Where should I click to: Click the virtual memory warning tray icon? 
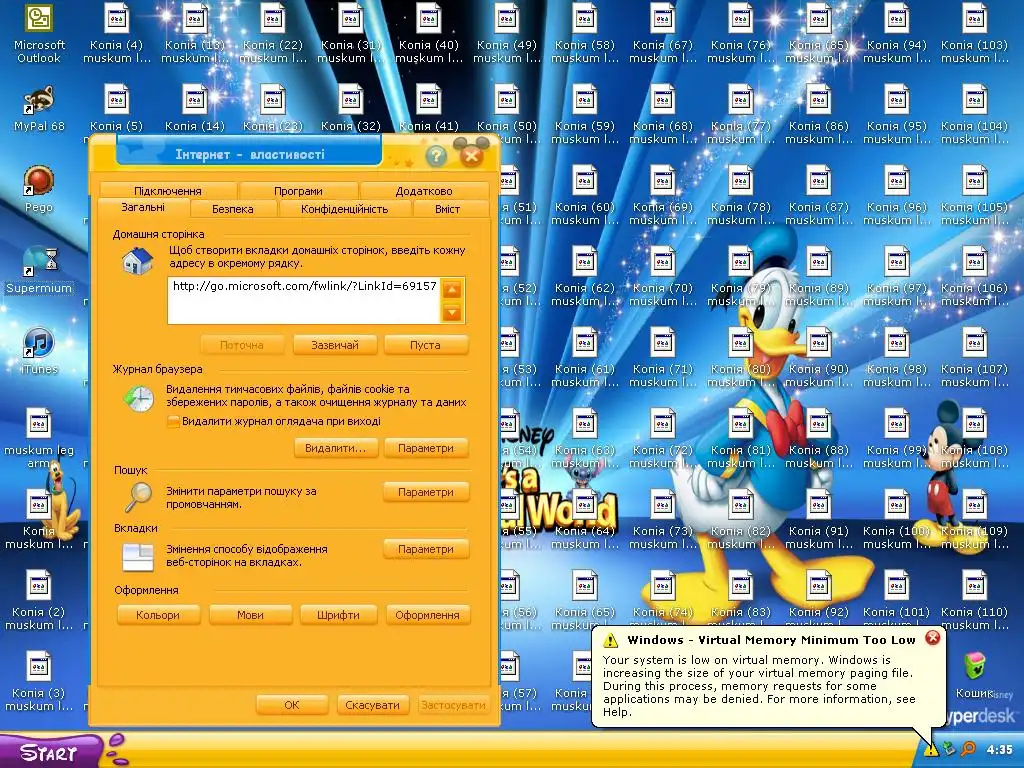(931, 749)
